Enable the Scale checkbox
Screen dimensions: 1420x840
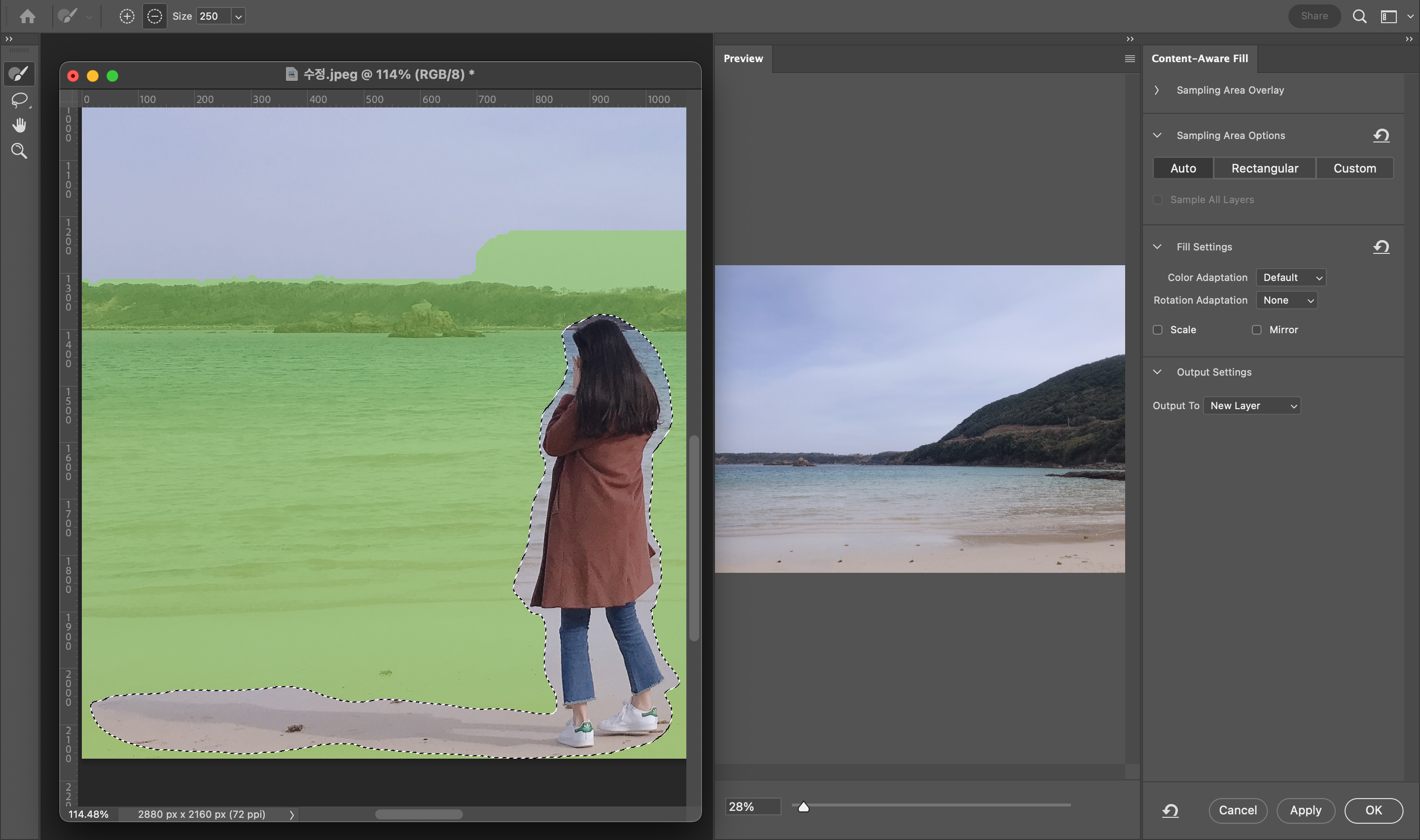[1157, 329]
